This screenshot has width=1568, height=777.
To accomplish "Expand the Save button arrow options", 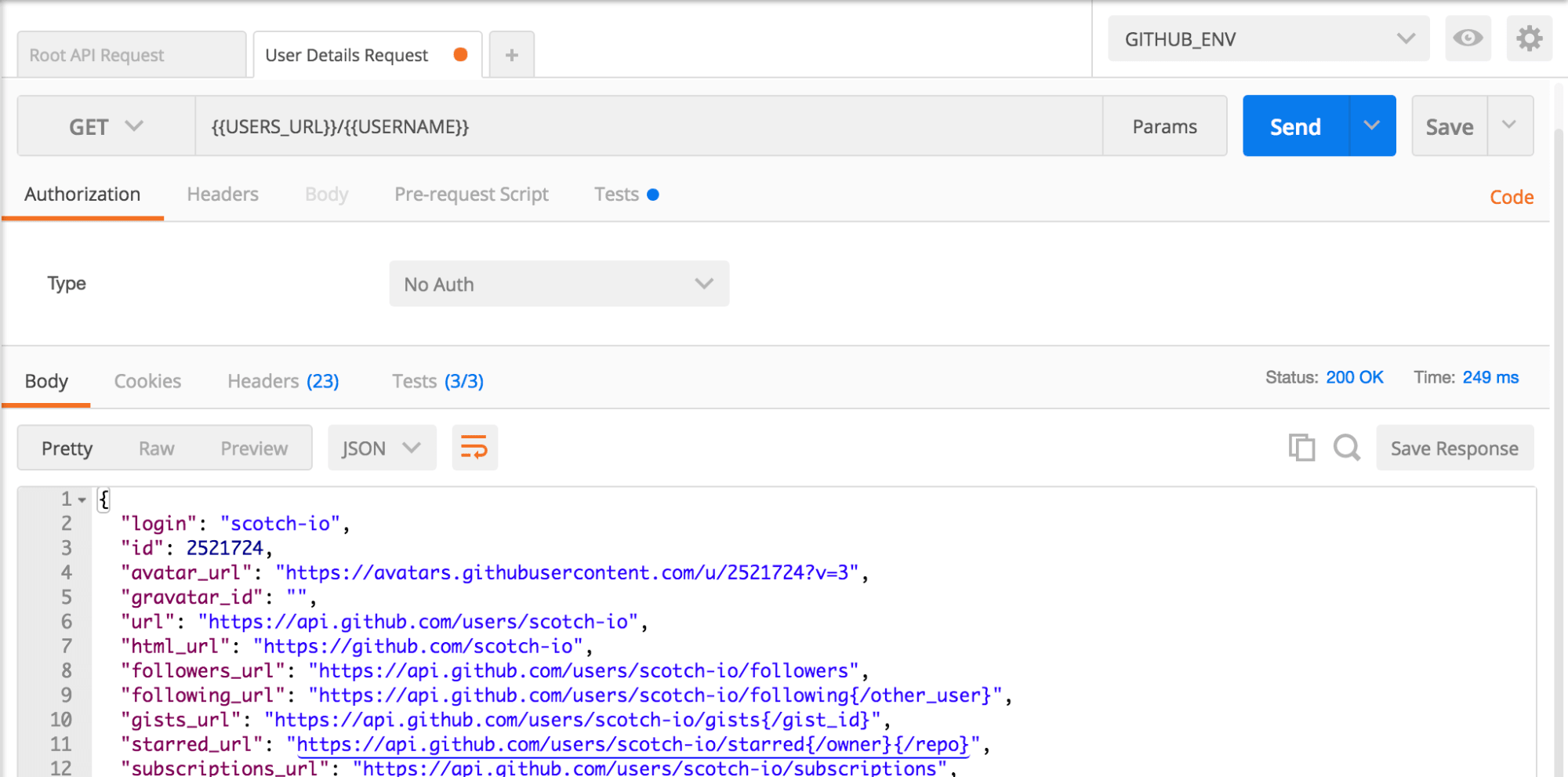I will pyautogui.click(x=1510, y=125).
